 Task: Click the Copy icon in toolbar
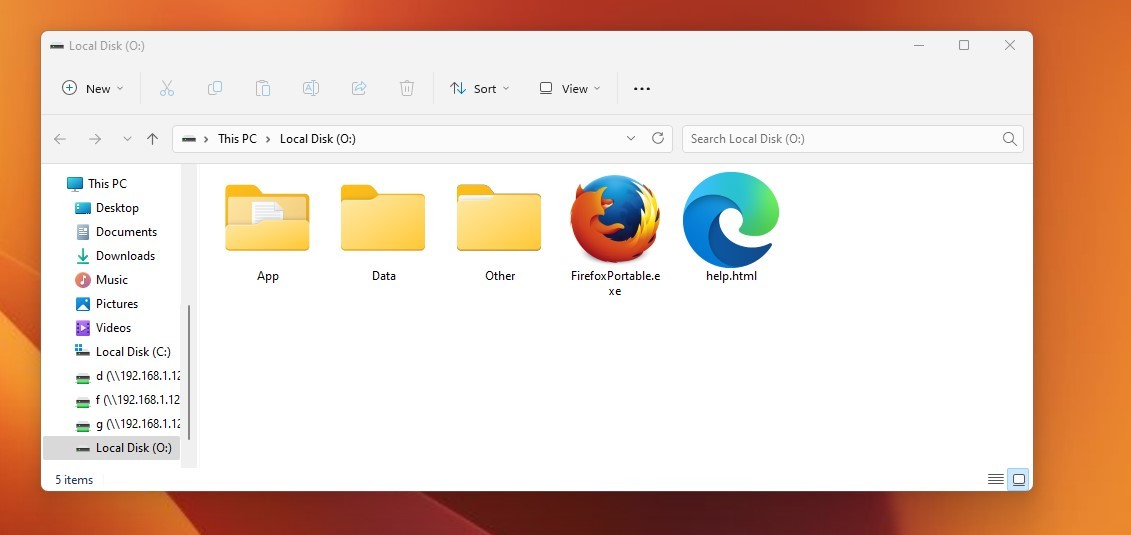(x=214, y=88)
